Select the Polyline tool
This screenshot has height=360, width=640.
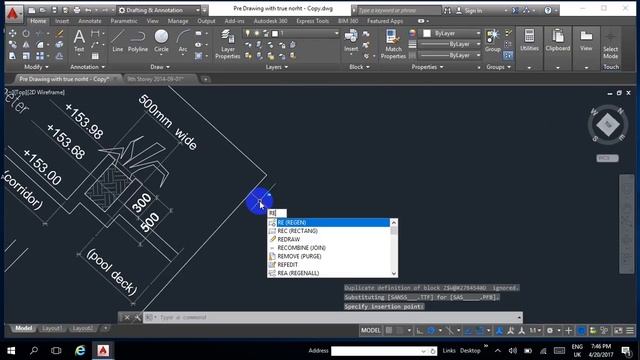coord(138,41)
